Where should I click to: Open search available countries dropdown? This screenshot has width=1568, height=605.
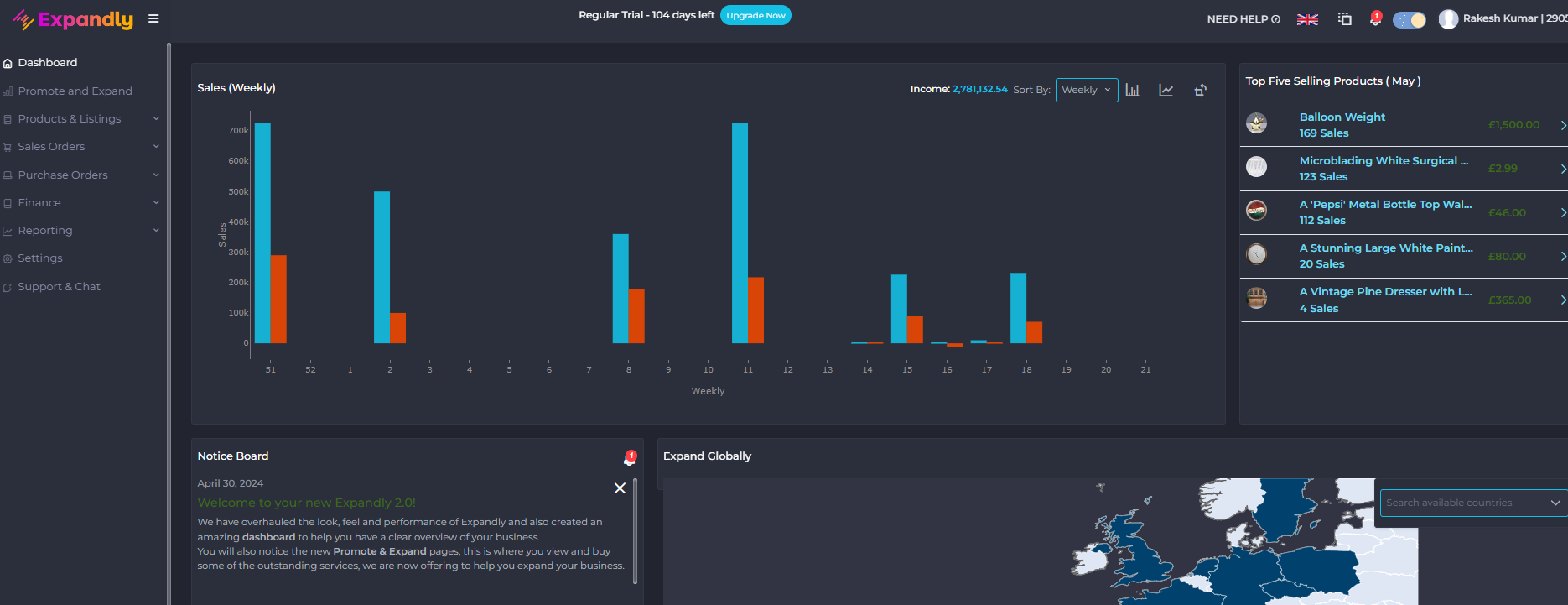point(1472,503)
